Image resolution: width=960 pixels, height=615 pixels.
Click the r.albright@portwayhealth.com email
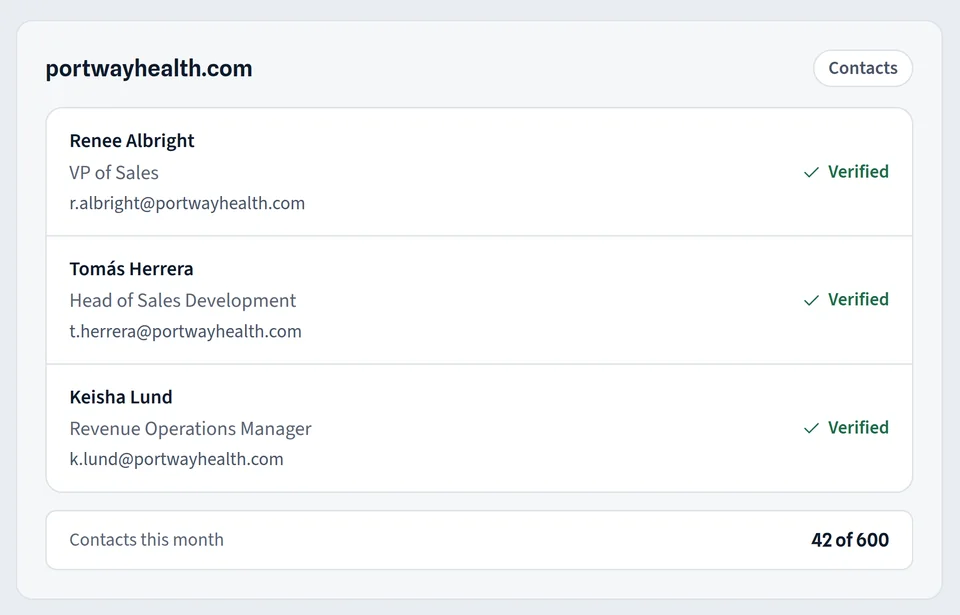[187, 203]
